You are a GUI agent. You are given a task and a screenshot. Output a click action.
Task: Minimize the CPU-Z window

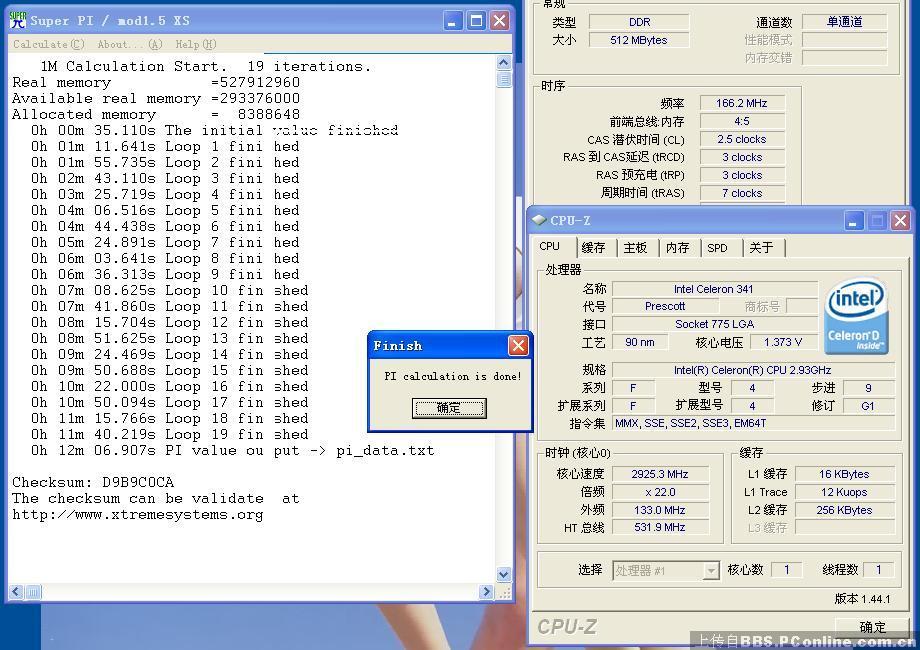coord(853,221)
